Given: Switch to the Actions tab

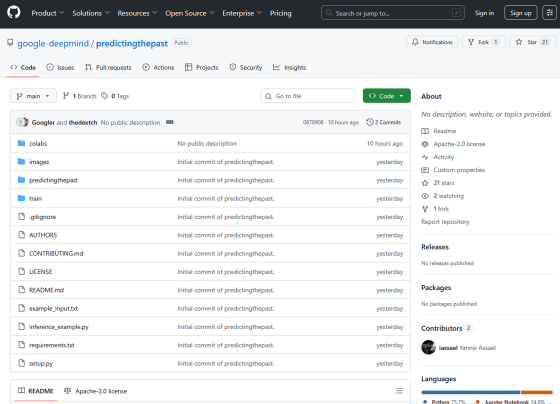Looking at the screenshot, I should (158, 67).
